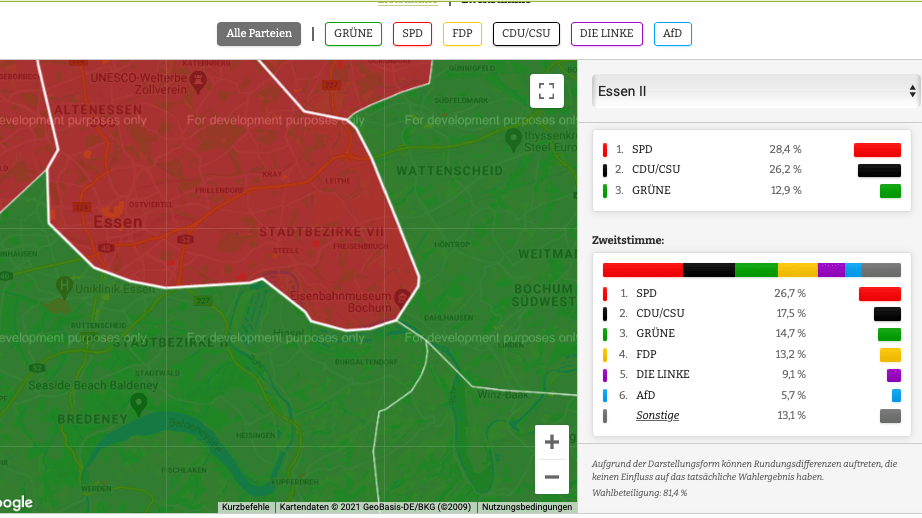Zoom out of the map

(x=552, y=477)
